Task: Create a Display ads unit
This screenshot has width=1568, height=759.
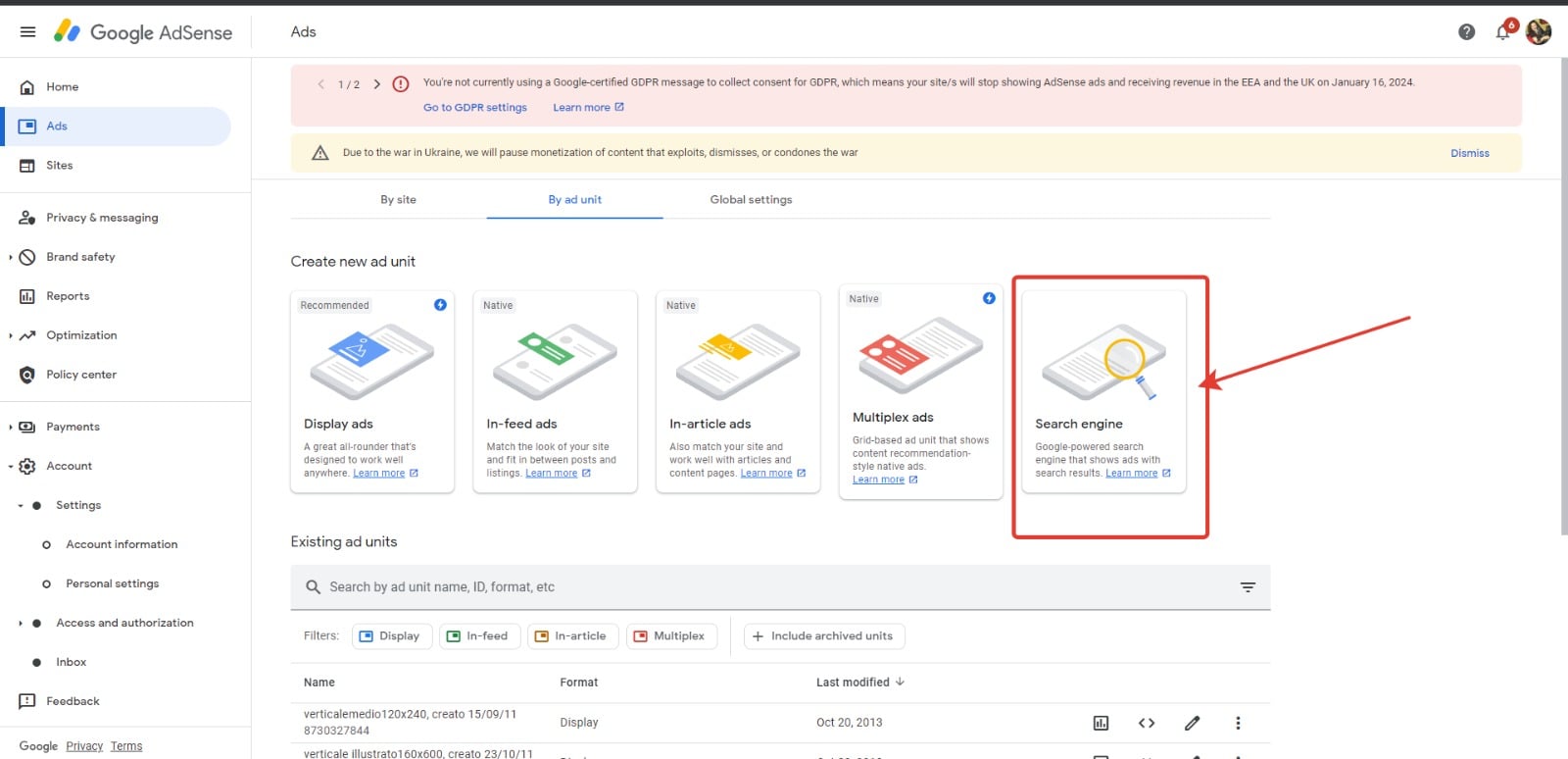Action: point(372,391)
